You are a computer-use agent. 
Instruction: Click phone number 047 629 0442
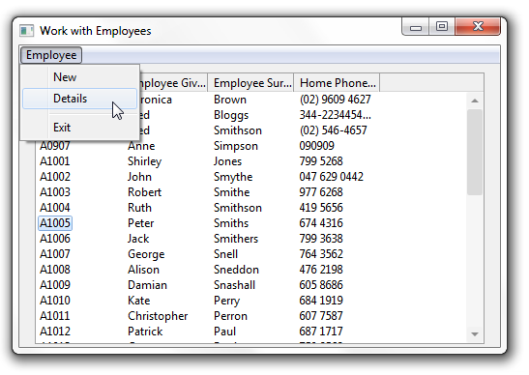[331, 177]
